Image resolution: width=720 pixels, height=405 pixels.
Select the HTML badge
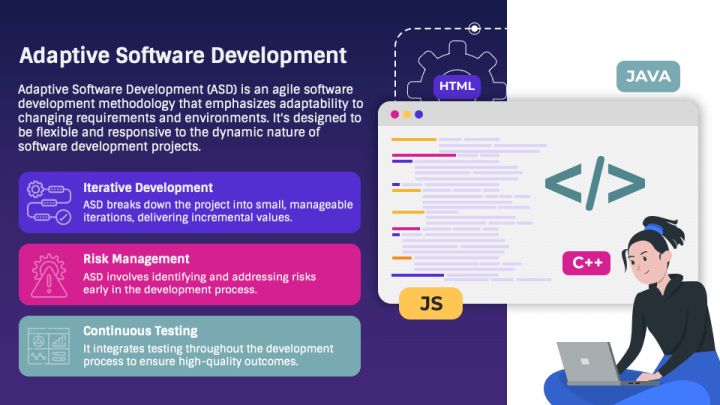(x=457, y=86)
